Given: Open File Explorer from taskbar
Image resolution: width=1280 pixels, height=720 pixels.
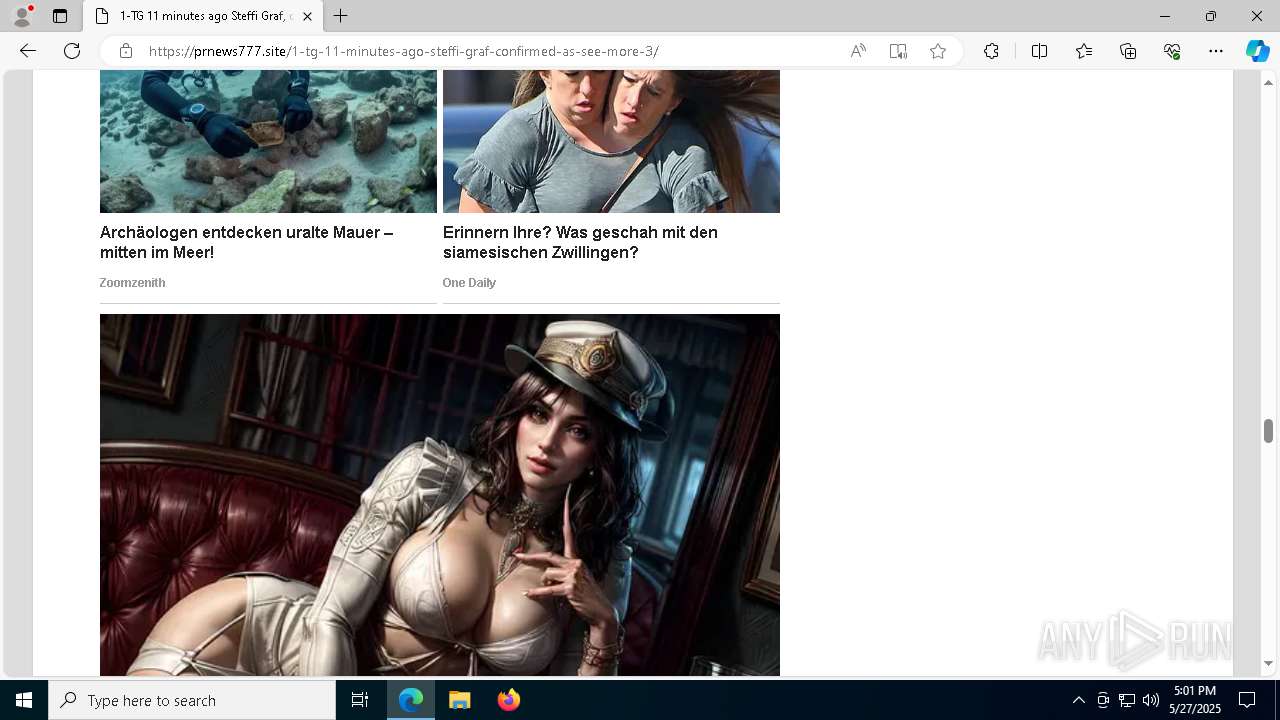Looking at the screenshot, I should (x=460, y=700).
